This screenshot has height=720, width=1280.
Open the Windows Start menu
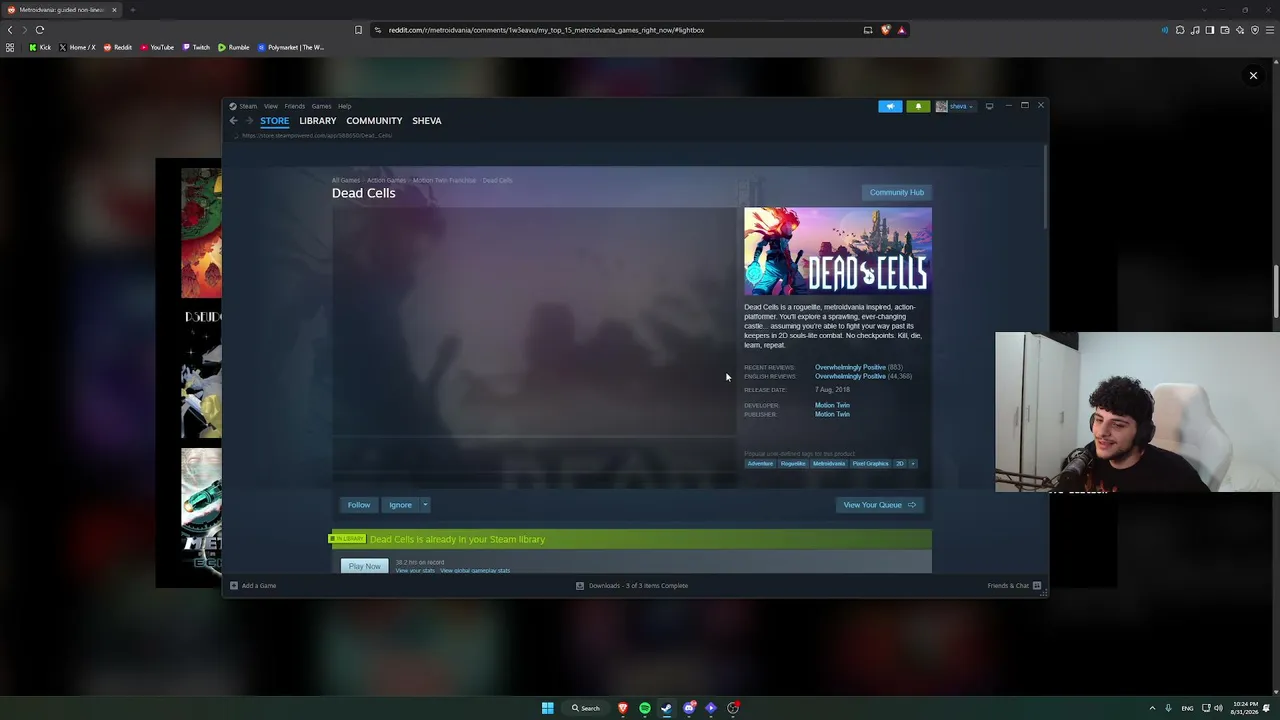point(548,708)
